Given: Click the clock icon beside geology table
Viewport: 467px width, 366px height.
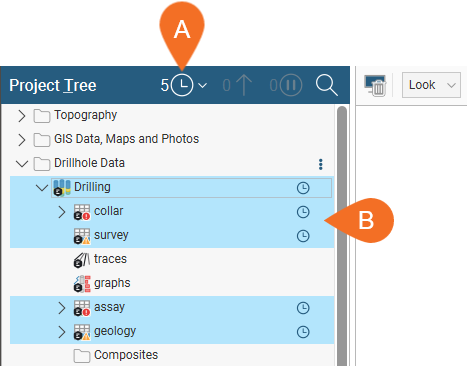Looking at the screenshot, I should point(303,332).
